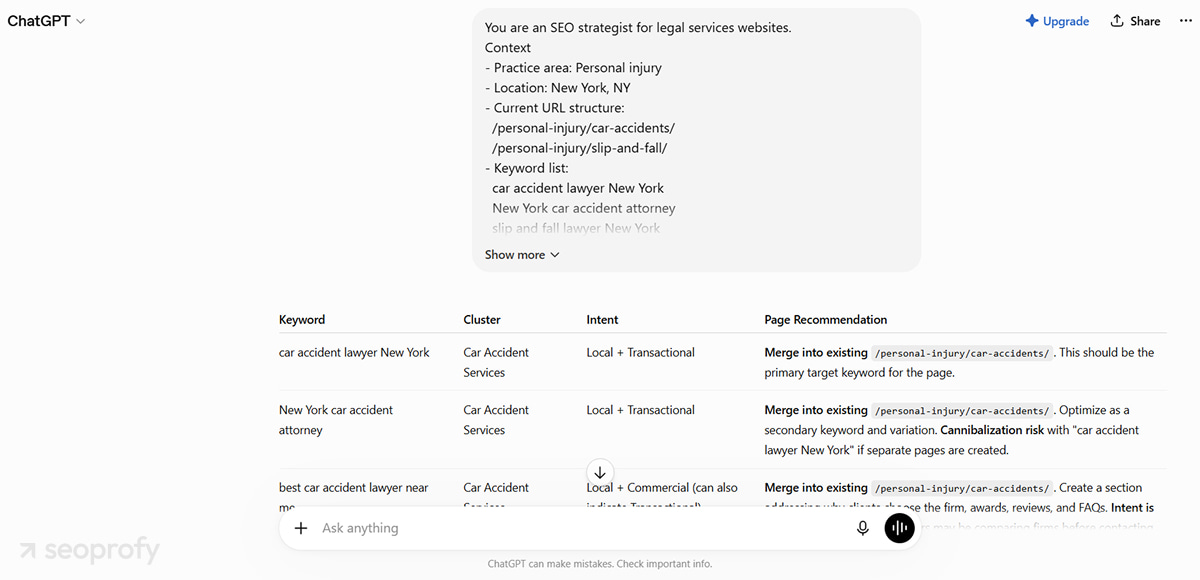This screenshot has height=580, width=1200.
Task: Click the seoprofy watermark logo
Action: coord(89,550)
